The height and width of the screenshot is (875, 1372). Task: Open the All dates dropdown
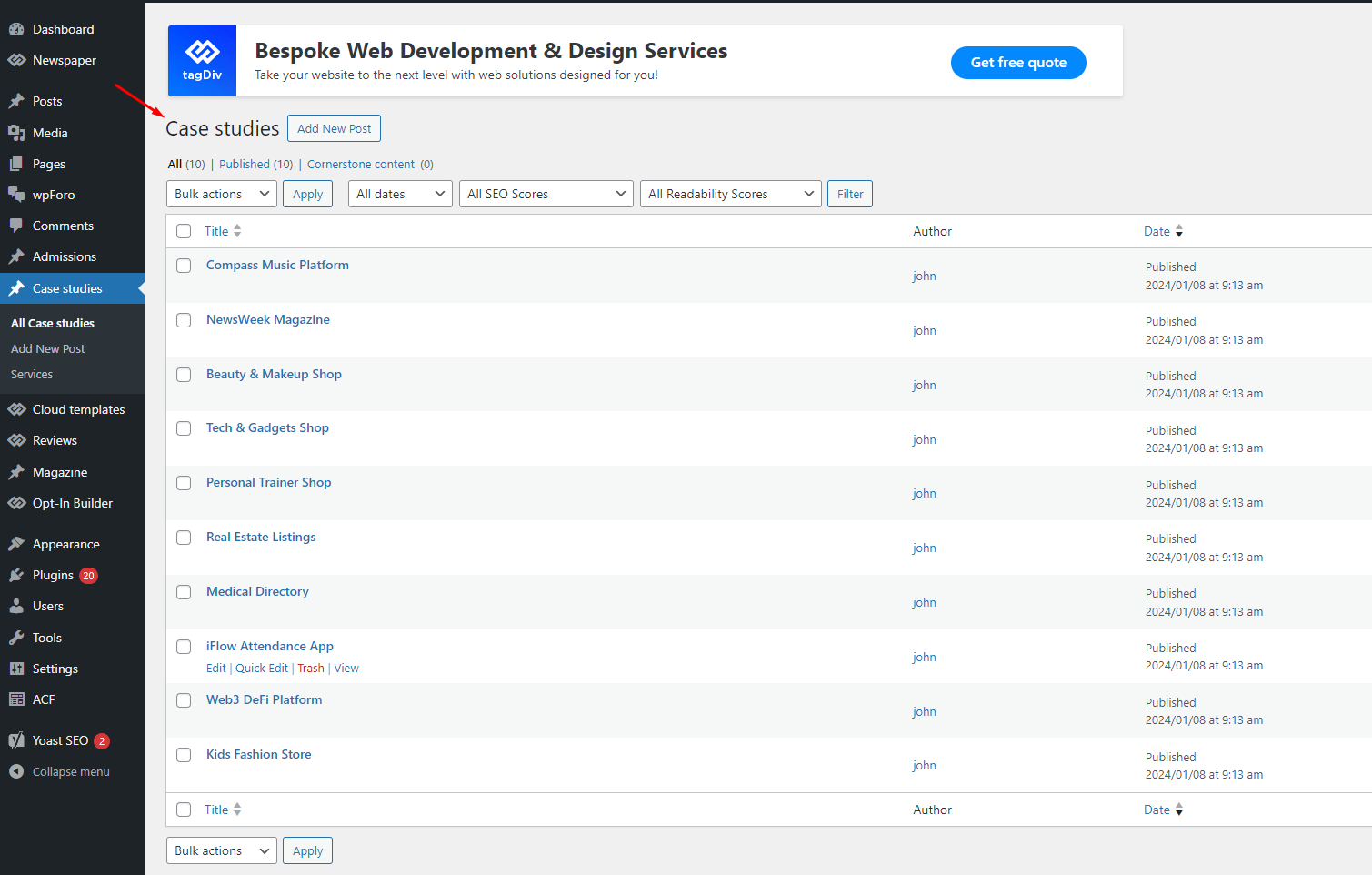400,194
